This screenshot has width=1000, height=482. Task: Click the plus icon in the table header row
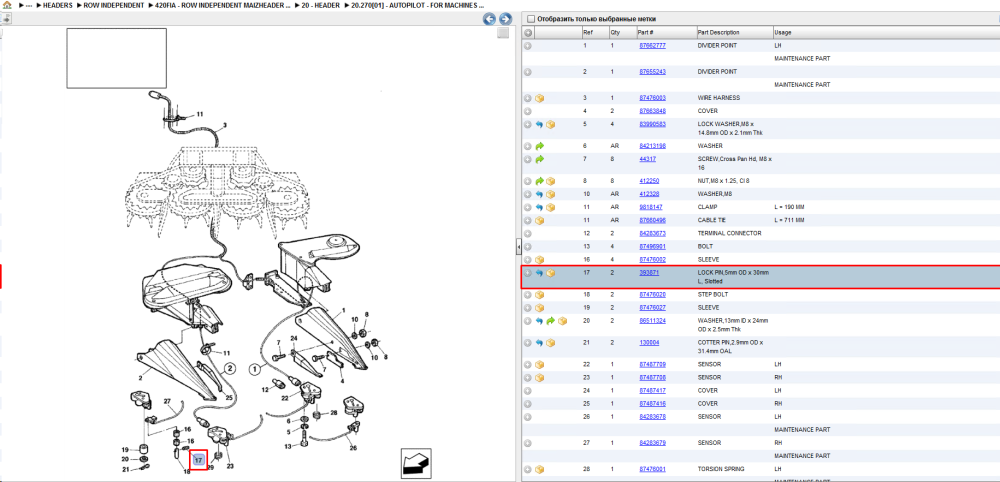click(x=528, y=33)
